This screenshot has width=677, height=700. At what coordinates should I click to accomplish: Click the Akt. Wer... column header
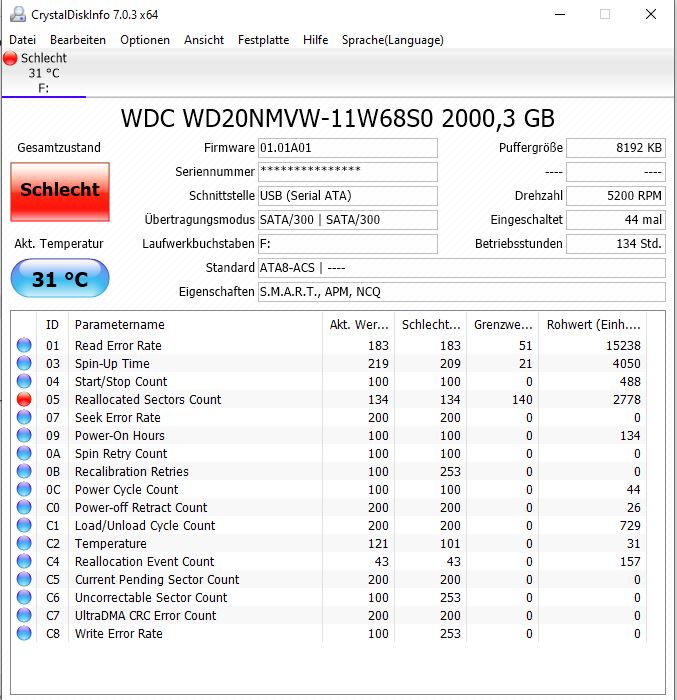[359, 325]
